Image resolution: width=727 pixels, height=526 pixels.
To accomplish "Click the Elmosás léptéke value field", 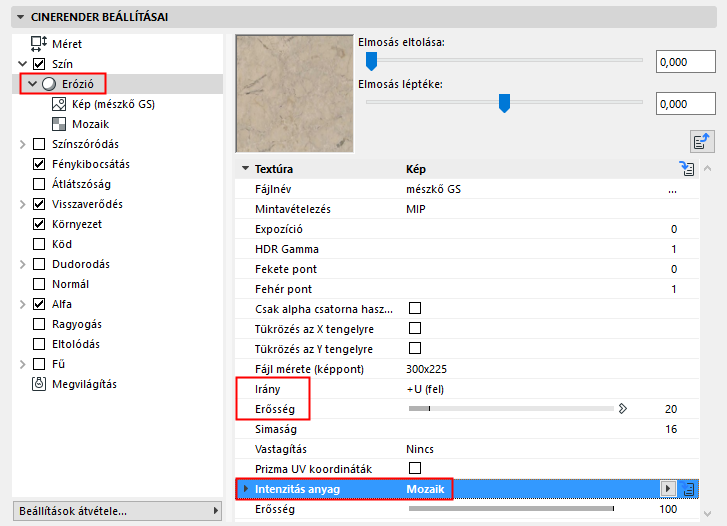I will coord(685,103).
